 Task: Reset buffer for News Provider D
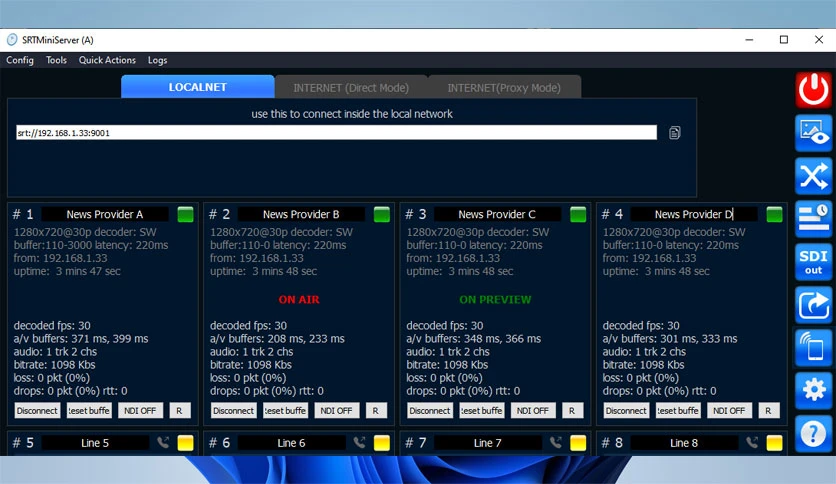[x=678, y=410]
